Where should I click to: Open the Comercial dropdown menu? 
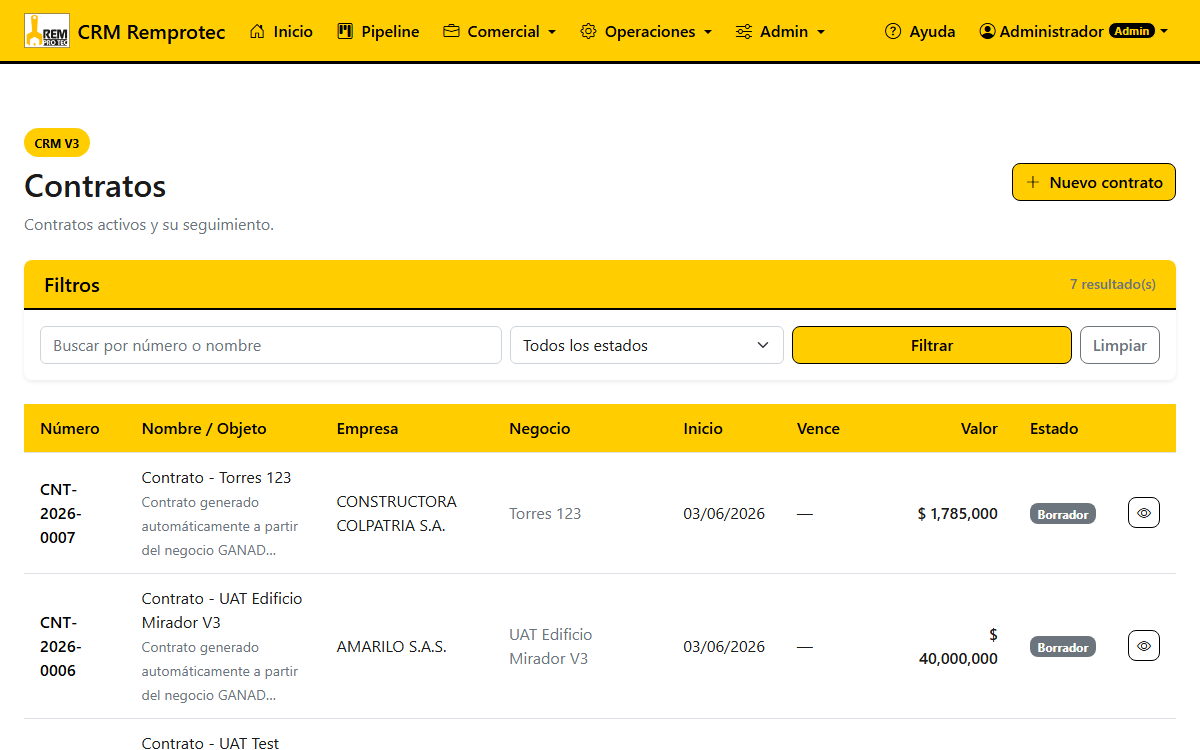[499, 31]
